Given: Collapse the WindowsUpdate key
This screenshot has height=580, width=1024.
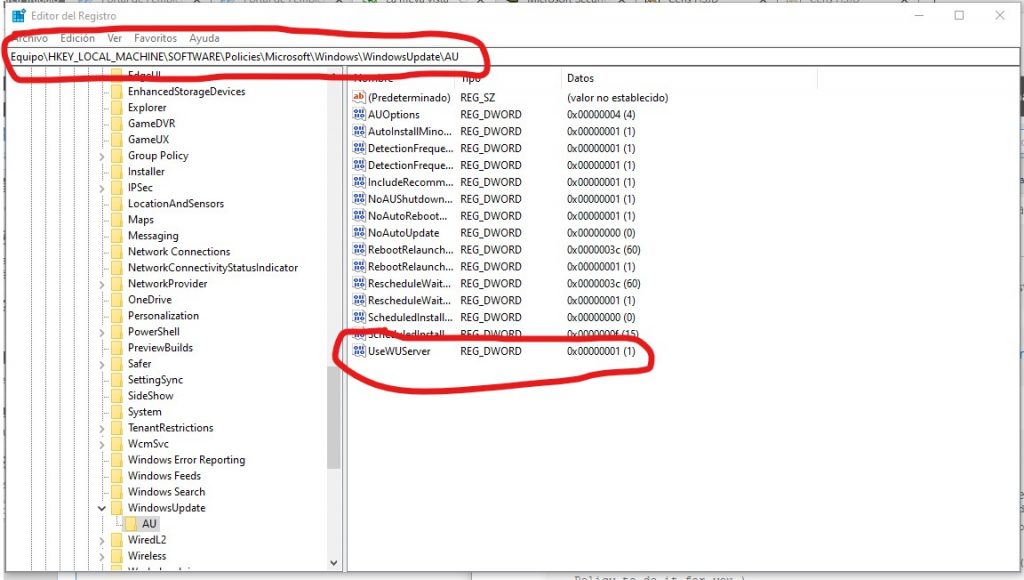Looking at the screenshot, I should (102, 508).
